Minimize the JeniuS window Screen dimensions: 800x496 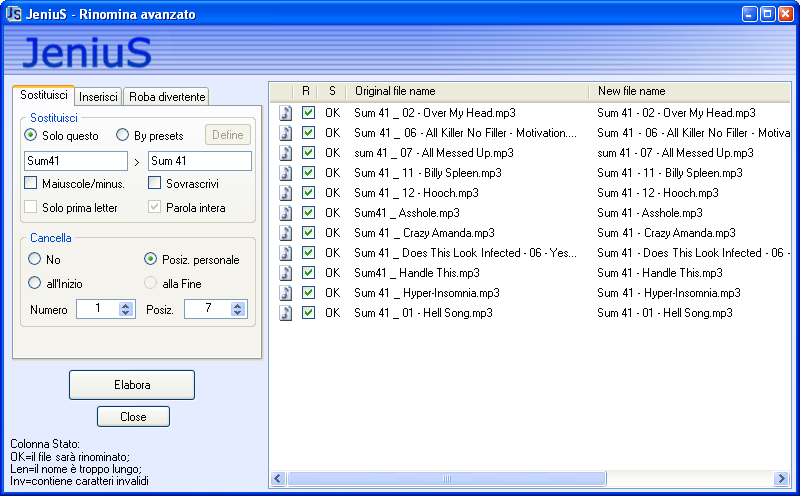tap(749, 14)
